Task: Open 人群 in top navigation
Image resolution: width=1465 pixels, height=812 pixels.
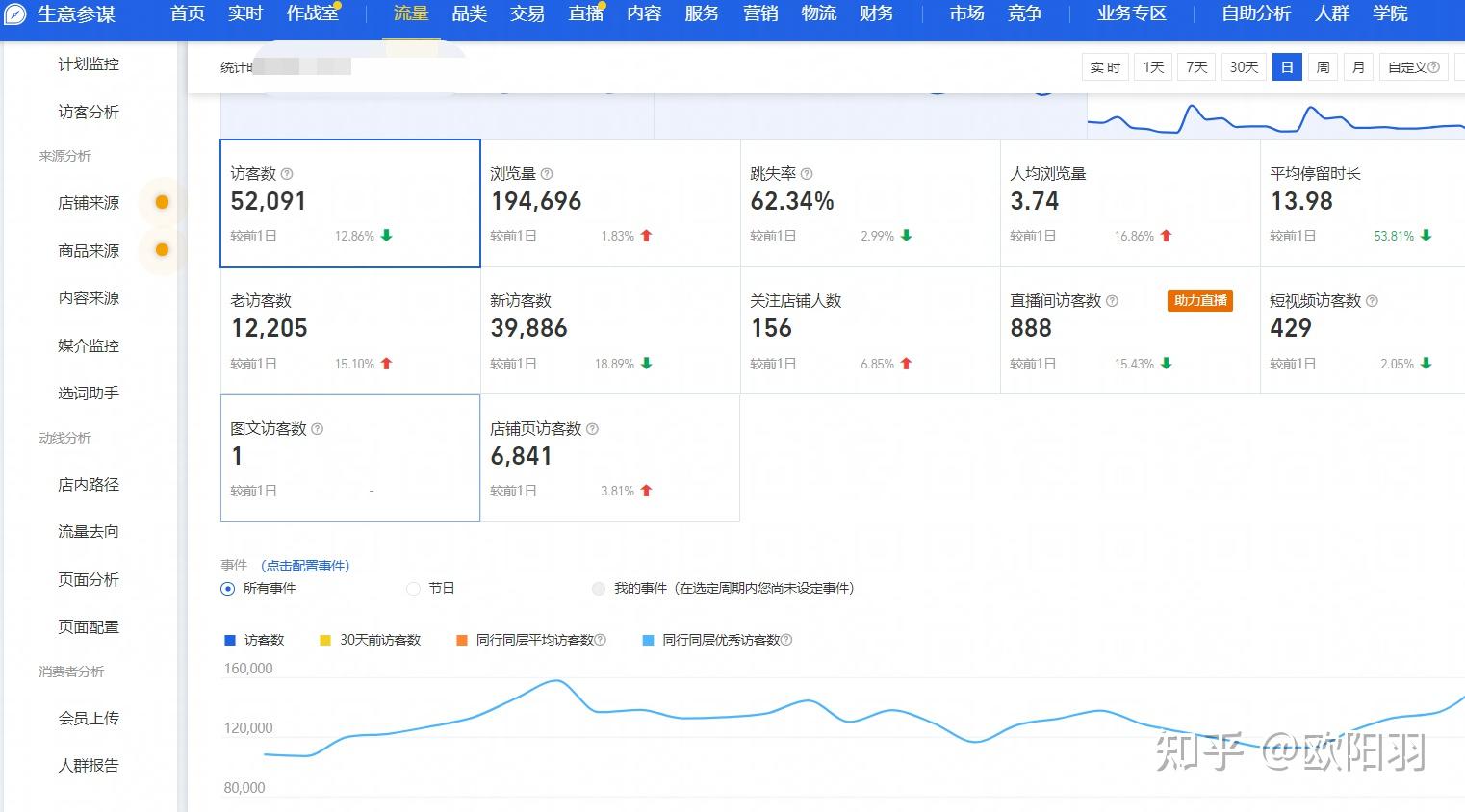Action: click(1332, 13)
